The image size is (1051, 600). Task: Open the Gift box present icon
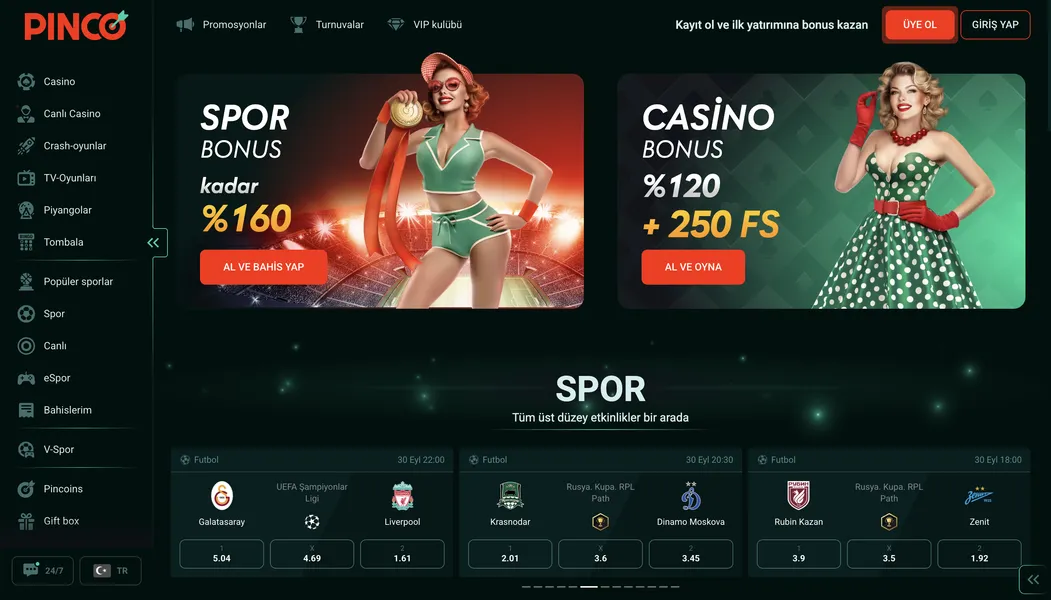[x=26, y=522]
